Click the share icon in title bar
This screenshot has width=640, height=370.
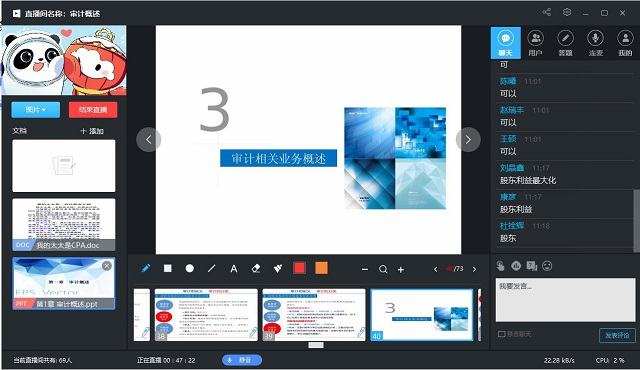tap(547, 12)
